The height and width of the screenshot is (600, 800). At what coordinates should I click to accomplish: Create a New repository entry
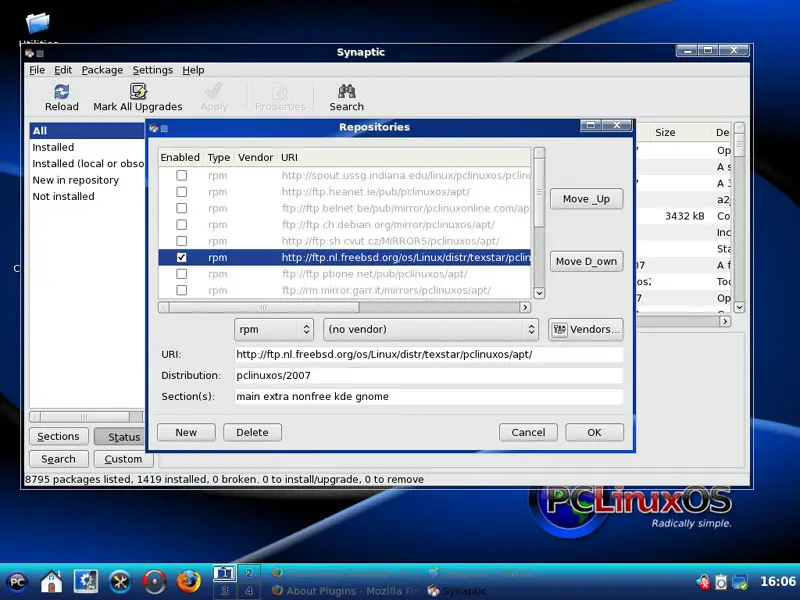click(186, 433)
